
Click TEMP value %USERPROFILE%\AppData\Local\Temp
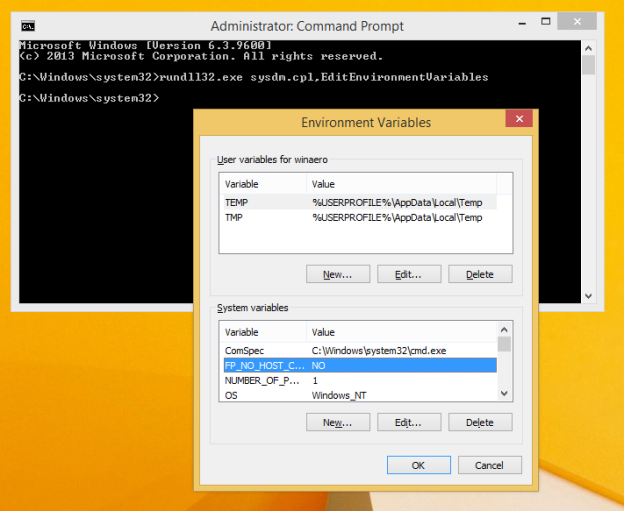(x=397, y=203)
